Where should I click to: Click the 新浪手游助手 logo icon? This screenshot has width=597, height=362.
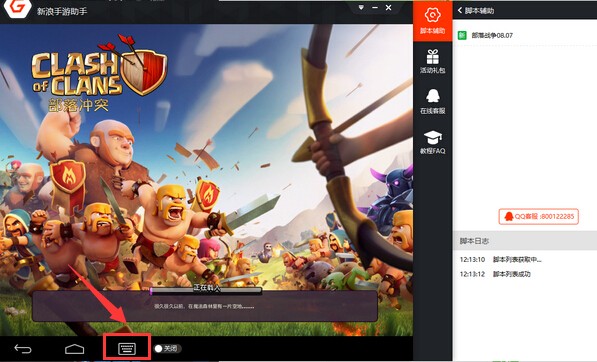[x=17, y=8]
